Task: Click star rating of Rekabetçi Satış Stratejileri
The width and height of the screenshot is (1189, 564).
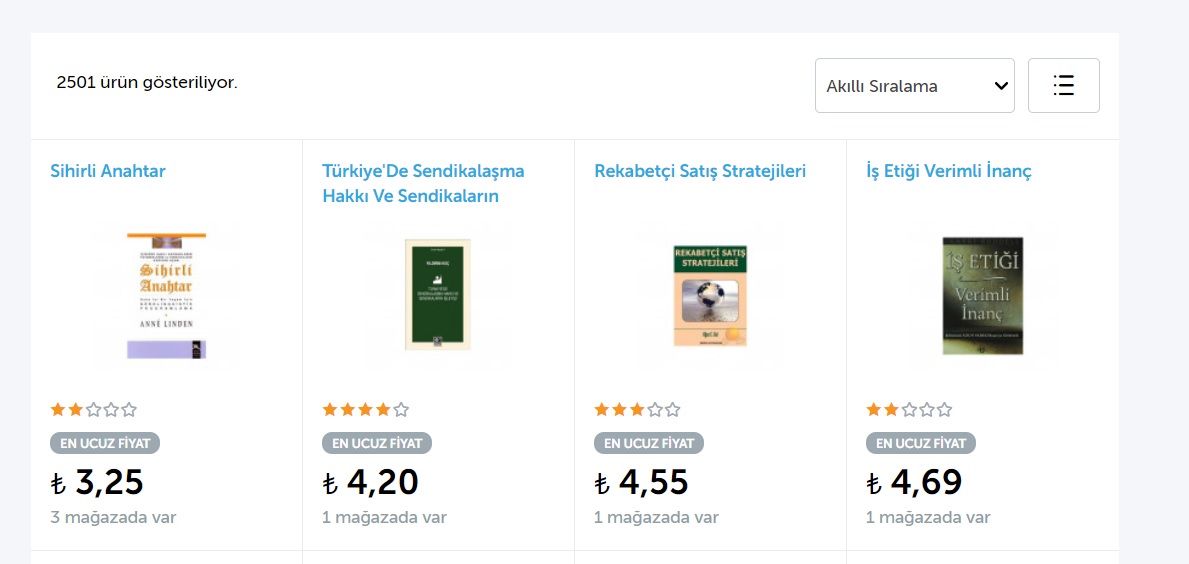Action: [637, 409]
